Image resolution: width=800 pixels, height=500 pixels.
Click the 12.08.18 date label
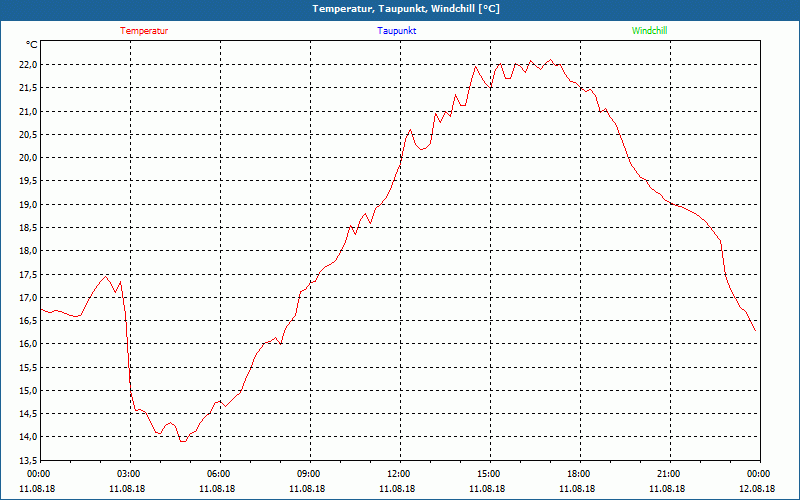[x=757, y=489]
